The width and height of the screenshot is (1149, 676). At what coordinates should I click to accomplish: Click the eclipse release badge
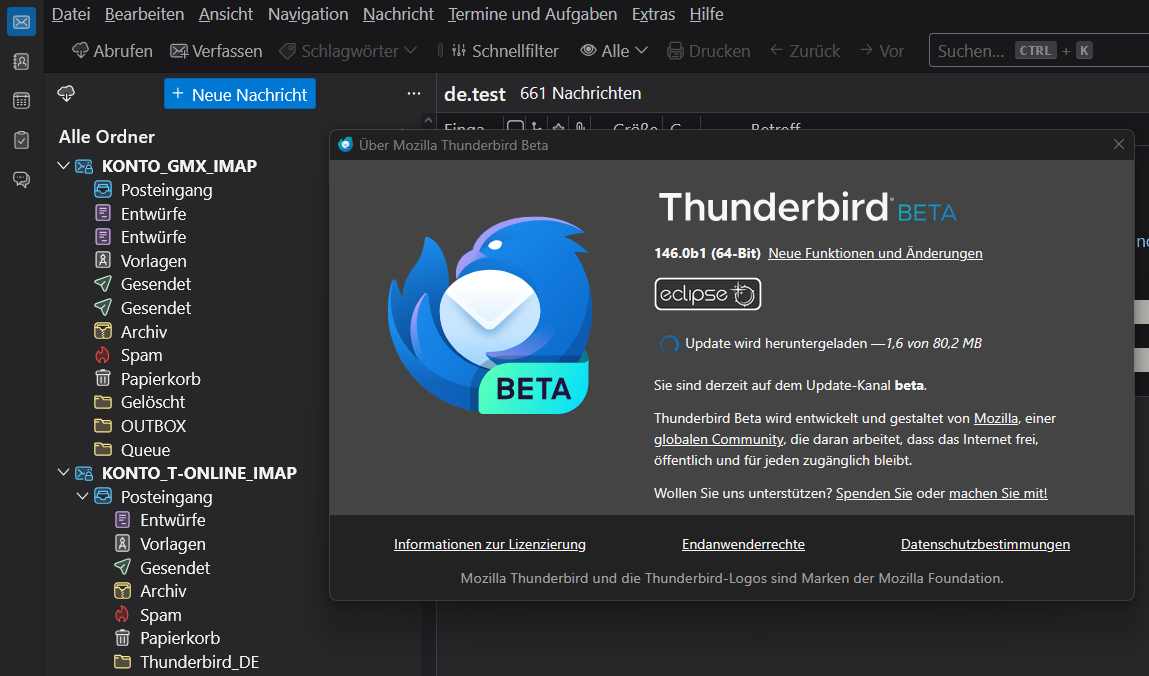[x=707, y=294]
